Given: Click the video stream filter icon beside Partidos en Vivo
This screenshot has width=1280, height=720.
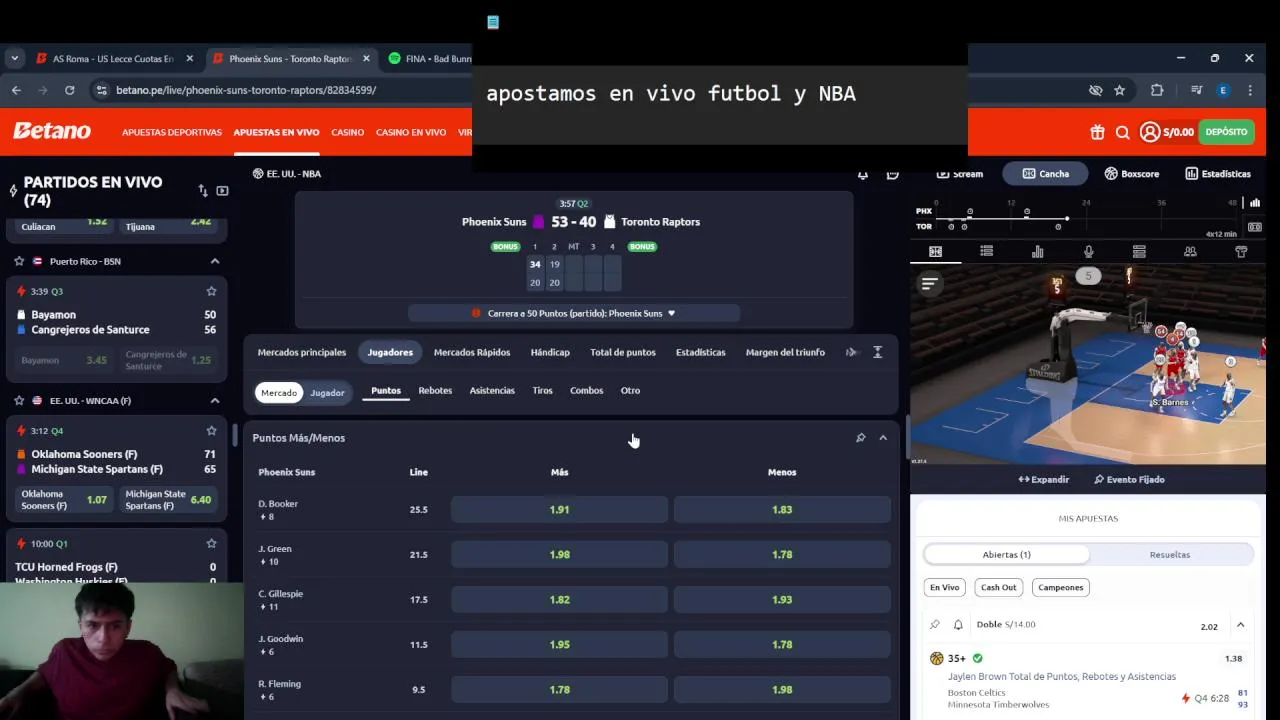Looking at the screenshot, I should [222, 190].
